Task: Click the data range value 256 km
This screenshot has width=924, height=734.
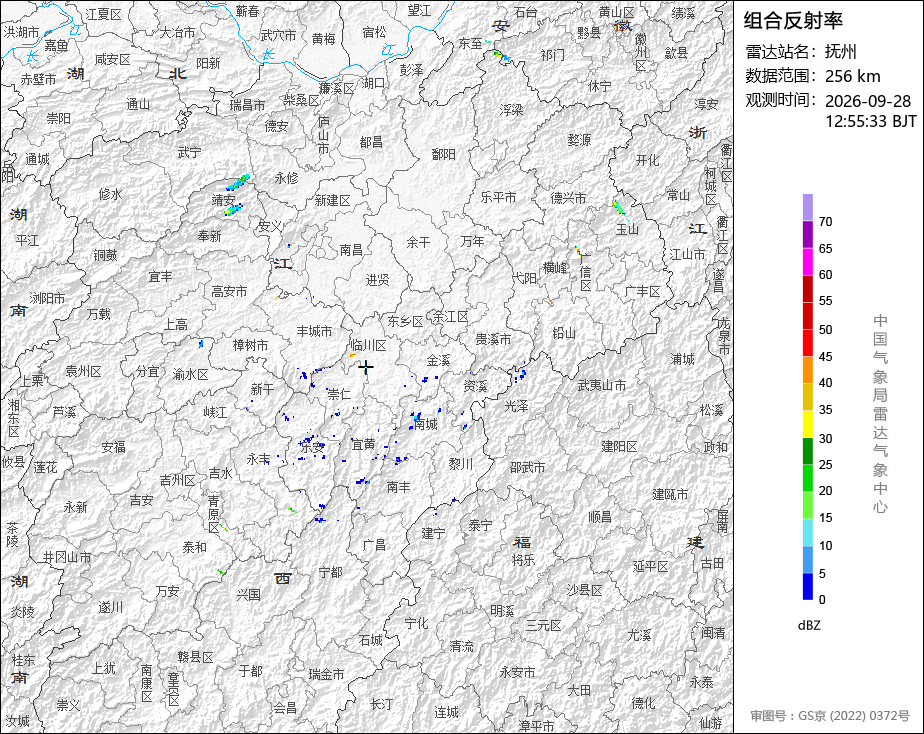Action: tap(853, 77)
